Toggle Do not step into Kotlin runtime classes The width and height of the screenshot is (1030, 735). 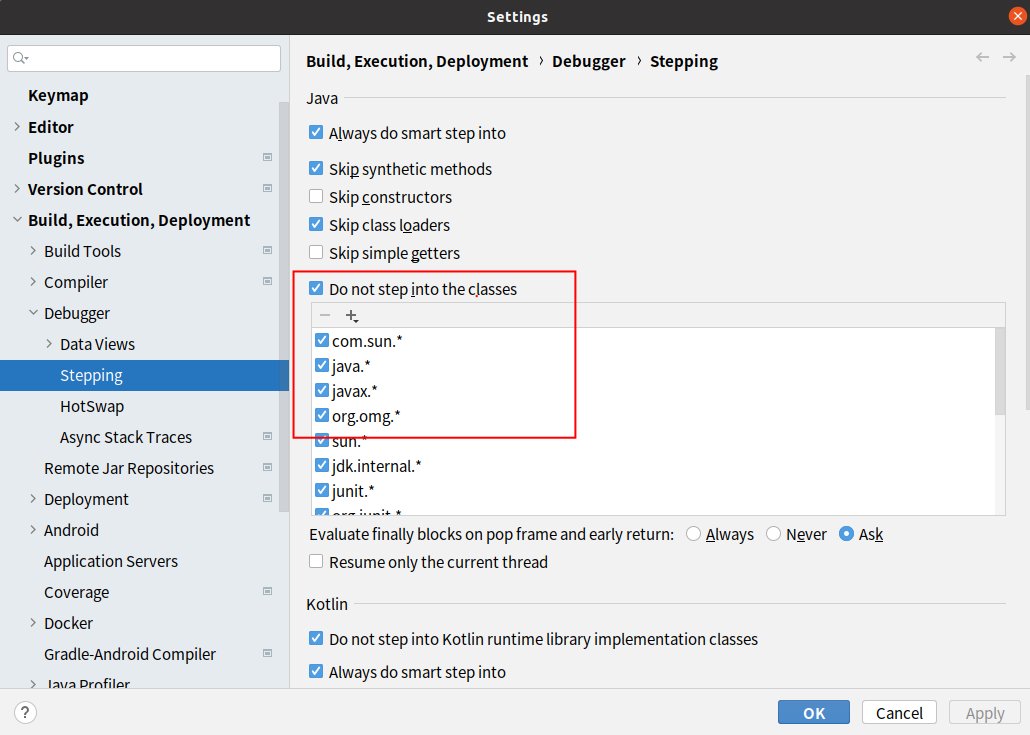point(316,638)
